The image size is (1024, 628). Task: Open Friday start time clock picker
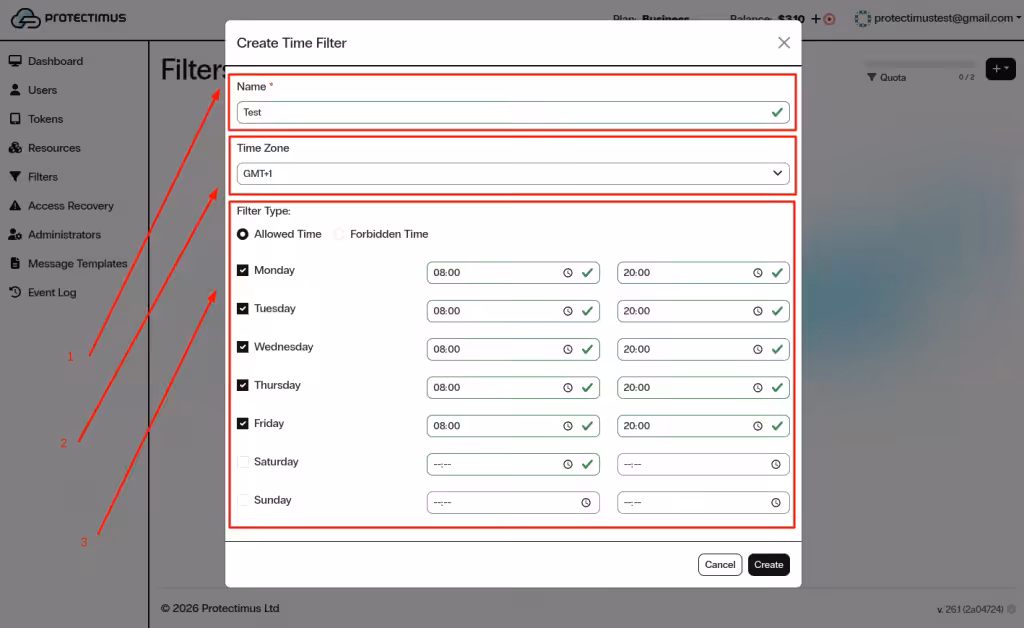click(x=568, y=426)
